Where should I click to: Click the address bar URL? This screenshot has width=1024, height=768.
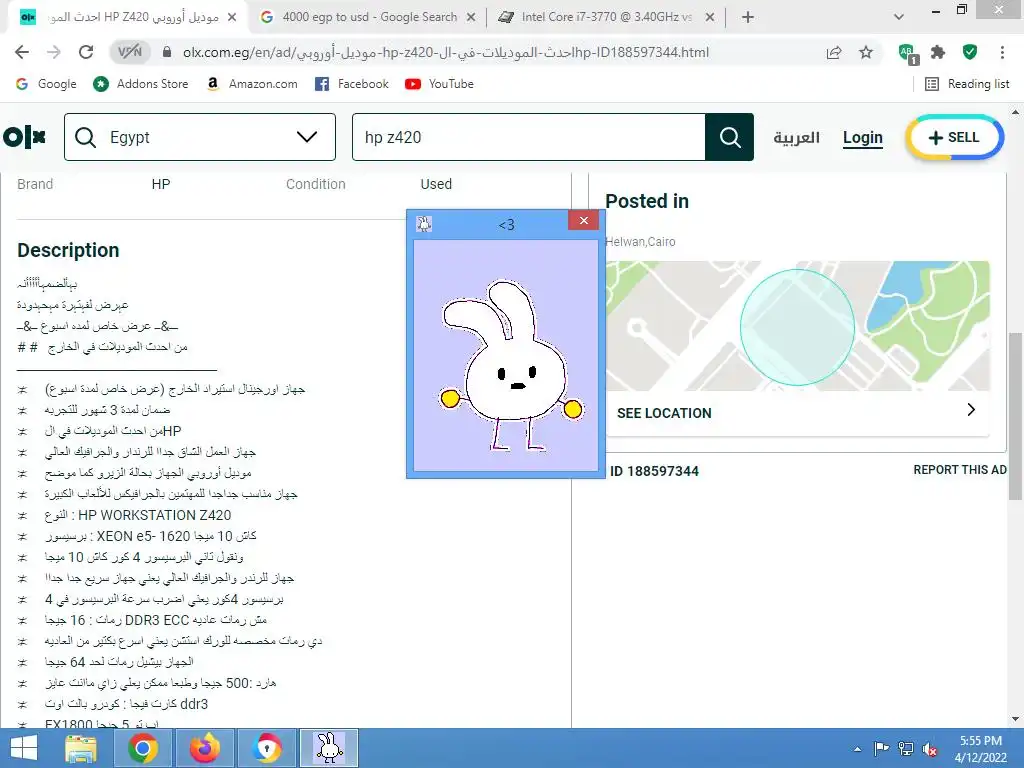[445, 52]
